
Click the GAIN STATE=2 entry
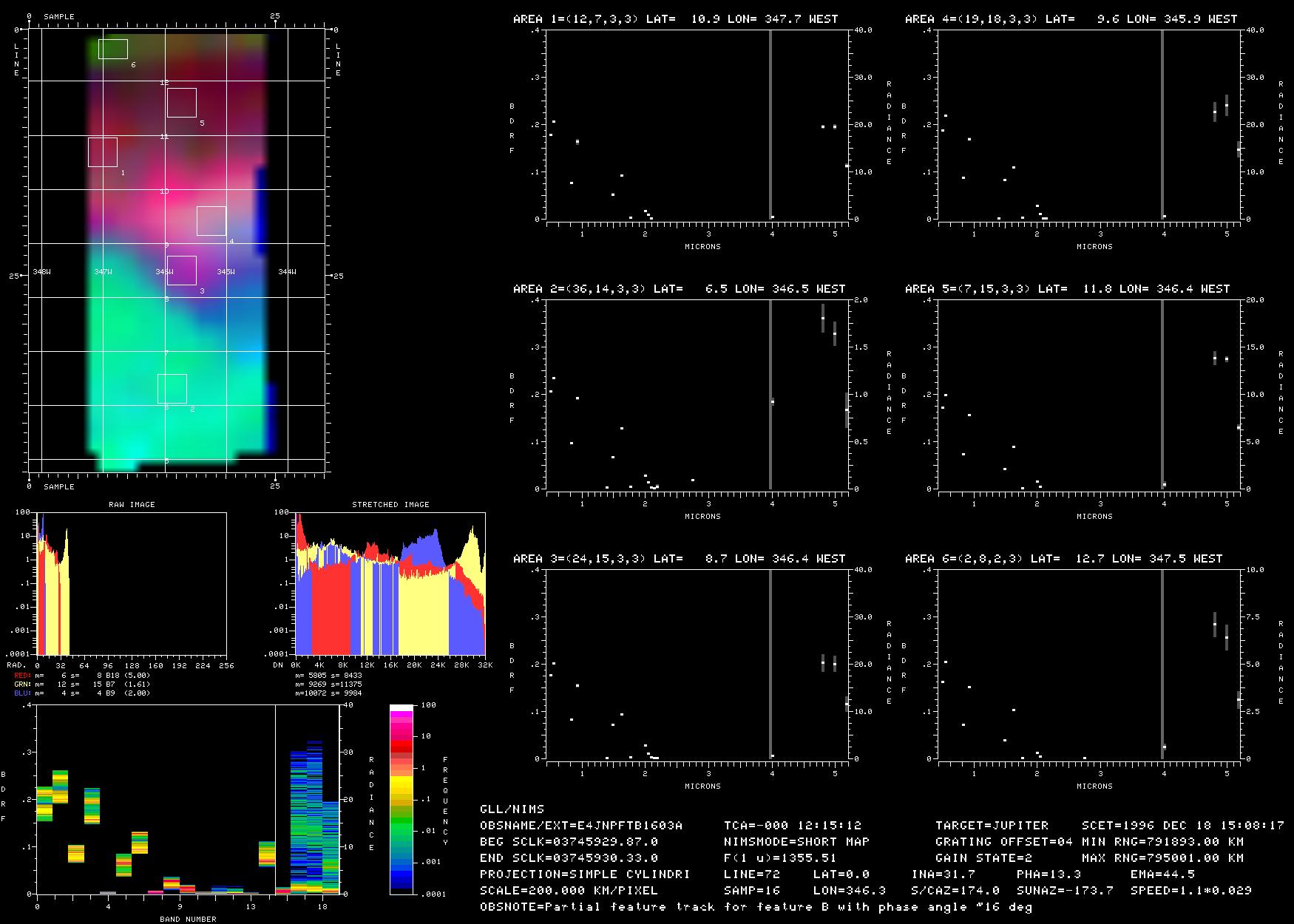coord(984,858)
